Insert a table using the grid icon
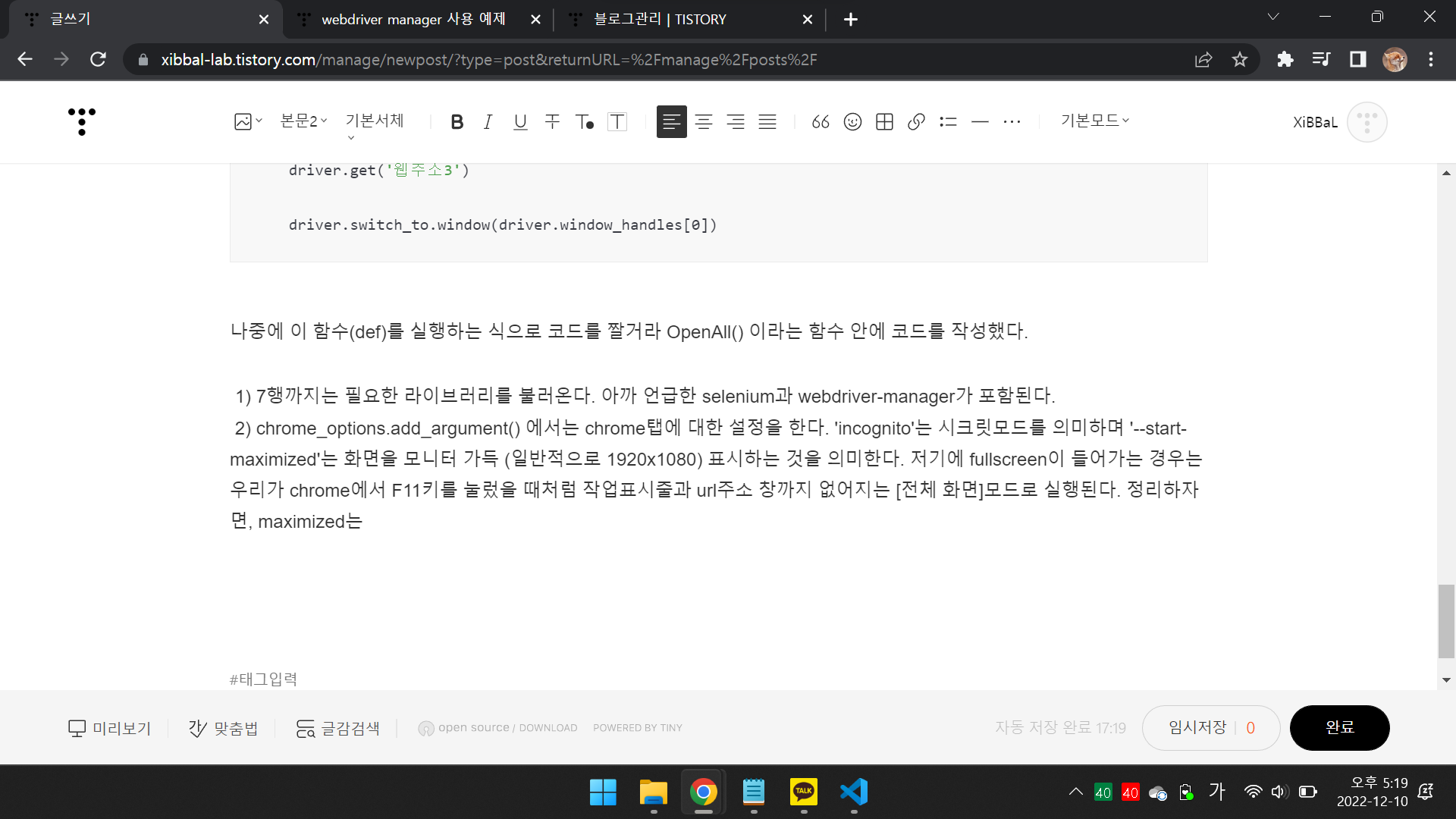The width and height of the screenshot is (1456, 819). coord(884,121)
